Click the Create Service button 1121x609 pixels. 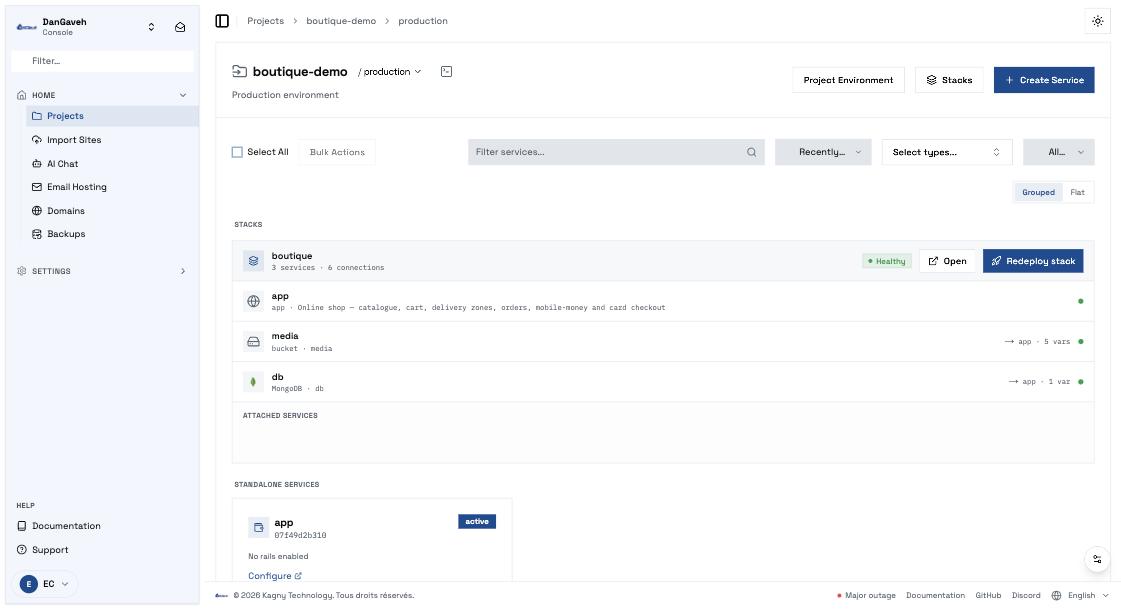(x=1044, y=80)
